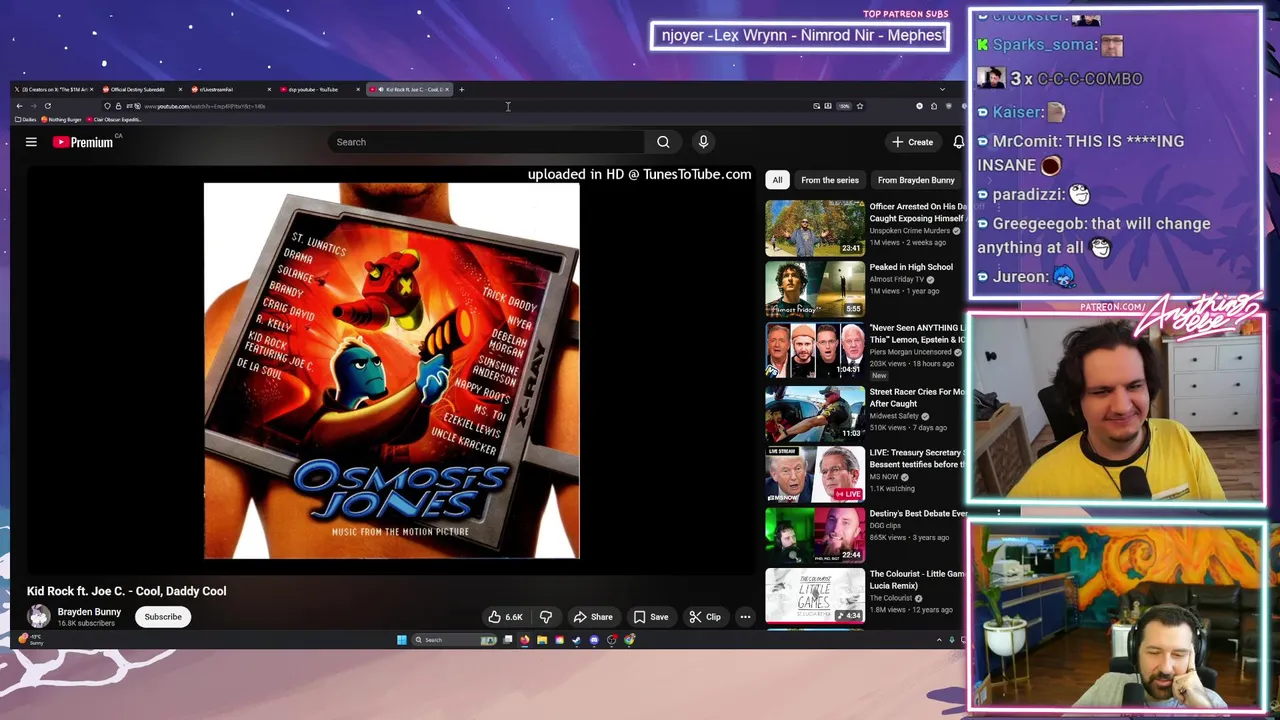Open Firefox from the taskbar
This screenshot has width=1280, height=720.
pos(525,640)
